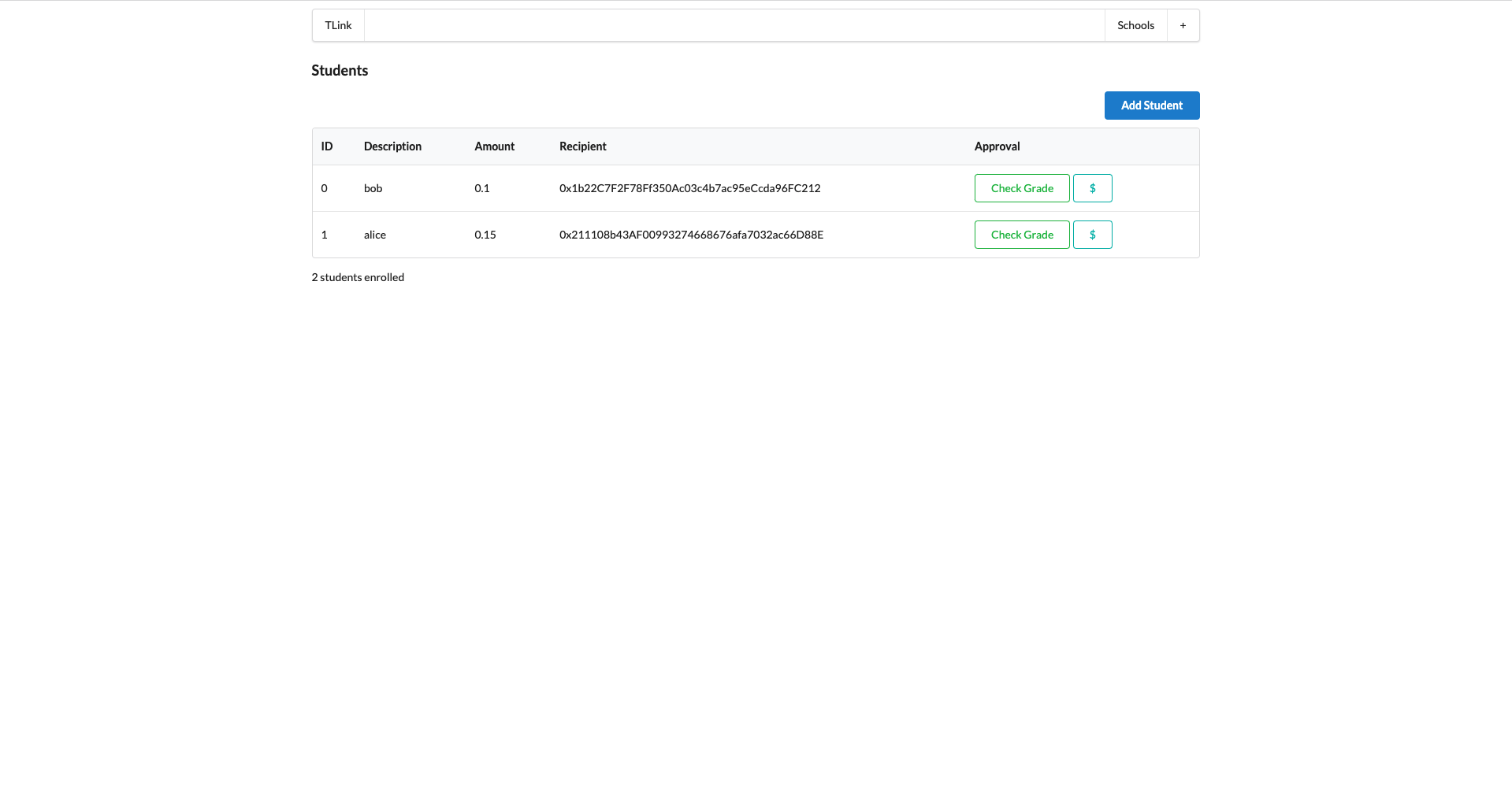This screenshot has height=789, width=1512.
Task: Click the Students page heading
Action: coord(340,70)
